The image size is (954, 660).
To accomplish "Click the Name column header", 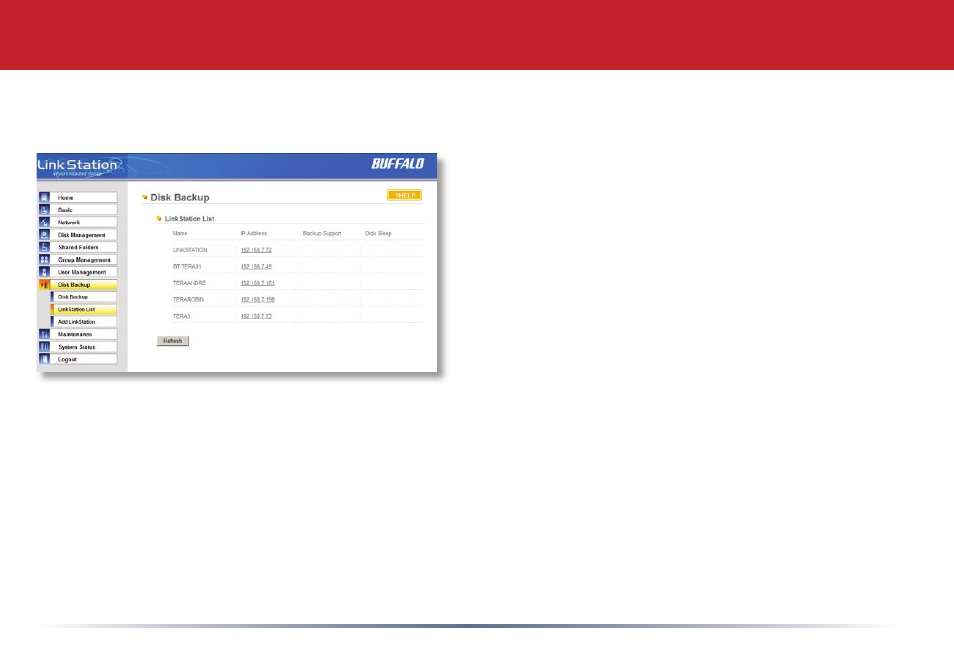I will pyautogui.click(x=180, y=234).
